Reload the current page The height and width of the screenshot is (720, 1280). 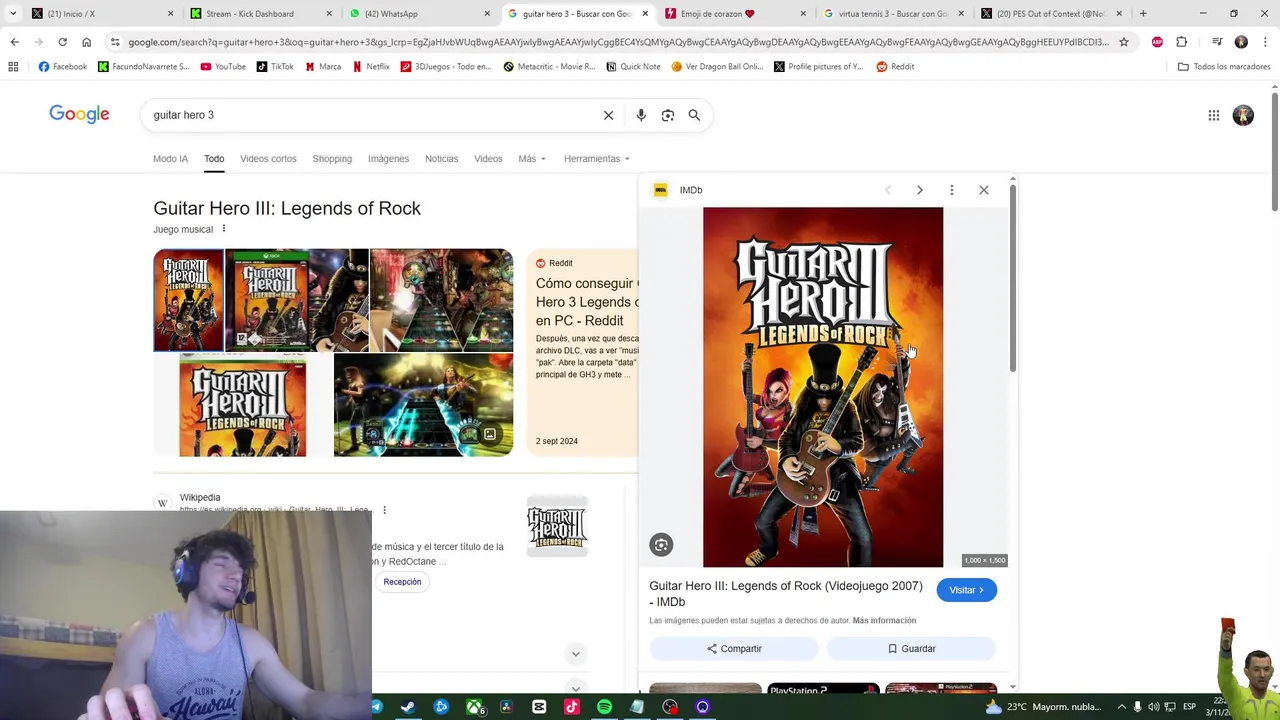(x=62, y=42)
